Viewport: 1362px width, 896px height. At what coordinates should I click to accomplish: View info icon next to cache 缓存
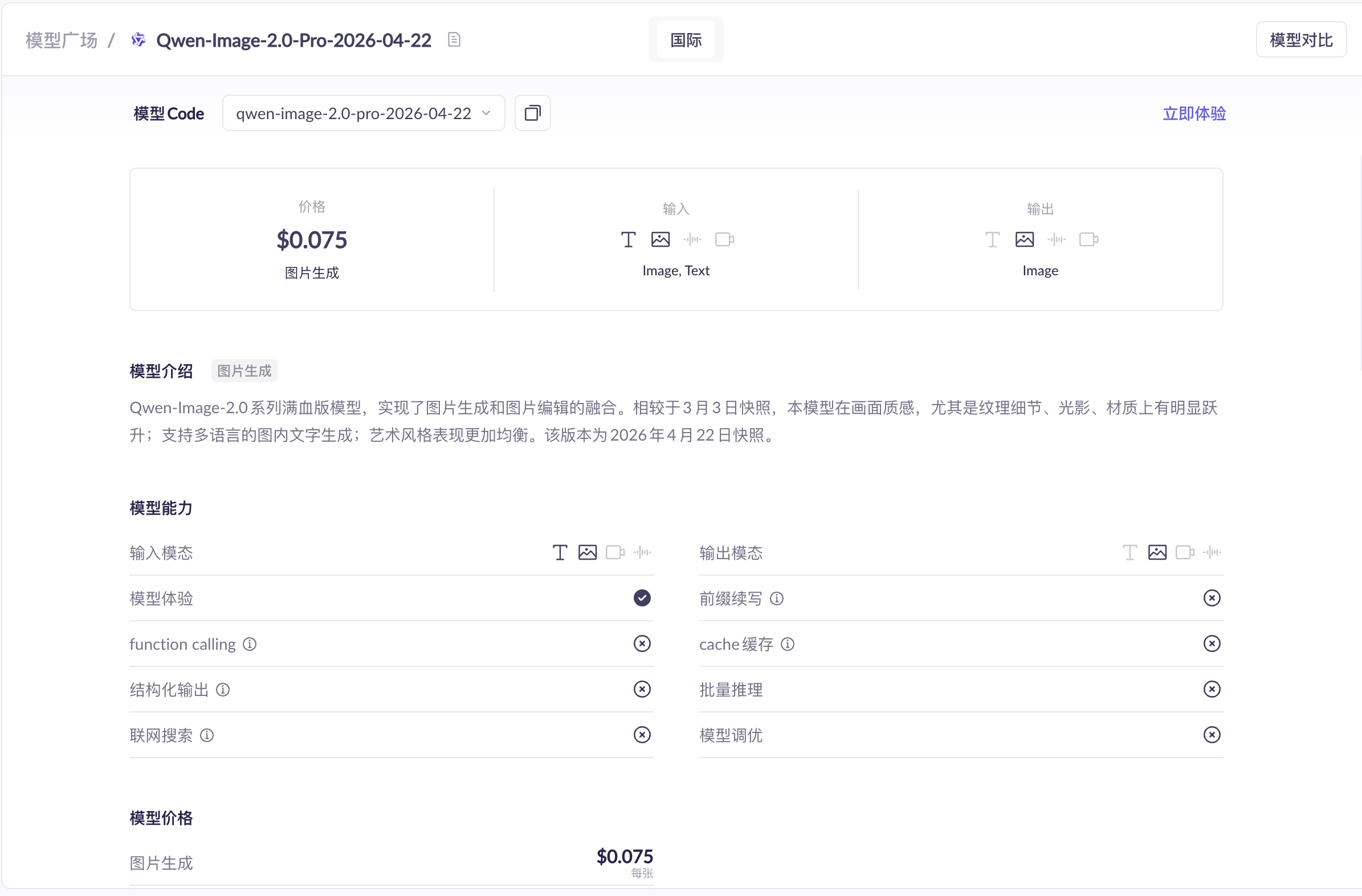(x=788, y=644)
